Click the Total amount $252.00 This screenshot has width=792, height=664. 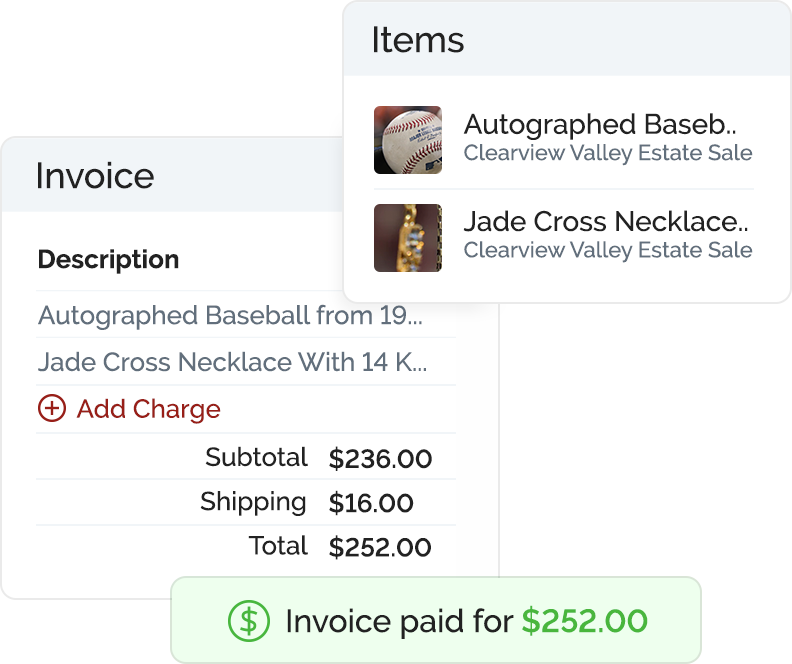pyautogui.click(x=380, y=547)
